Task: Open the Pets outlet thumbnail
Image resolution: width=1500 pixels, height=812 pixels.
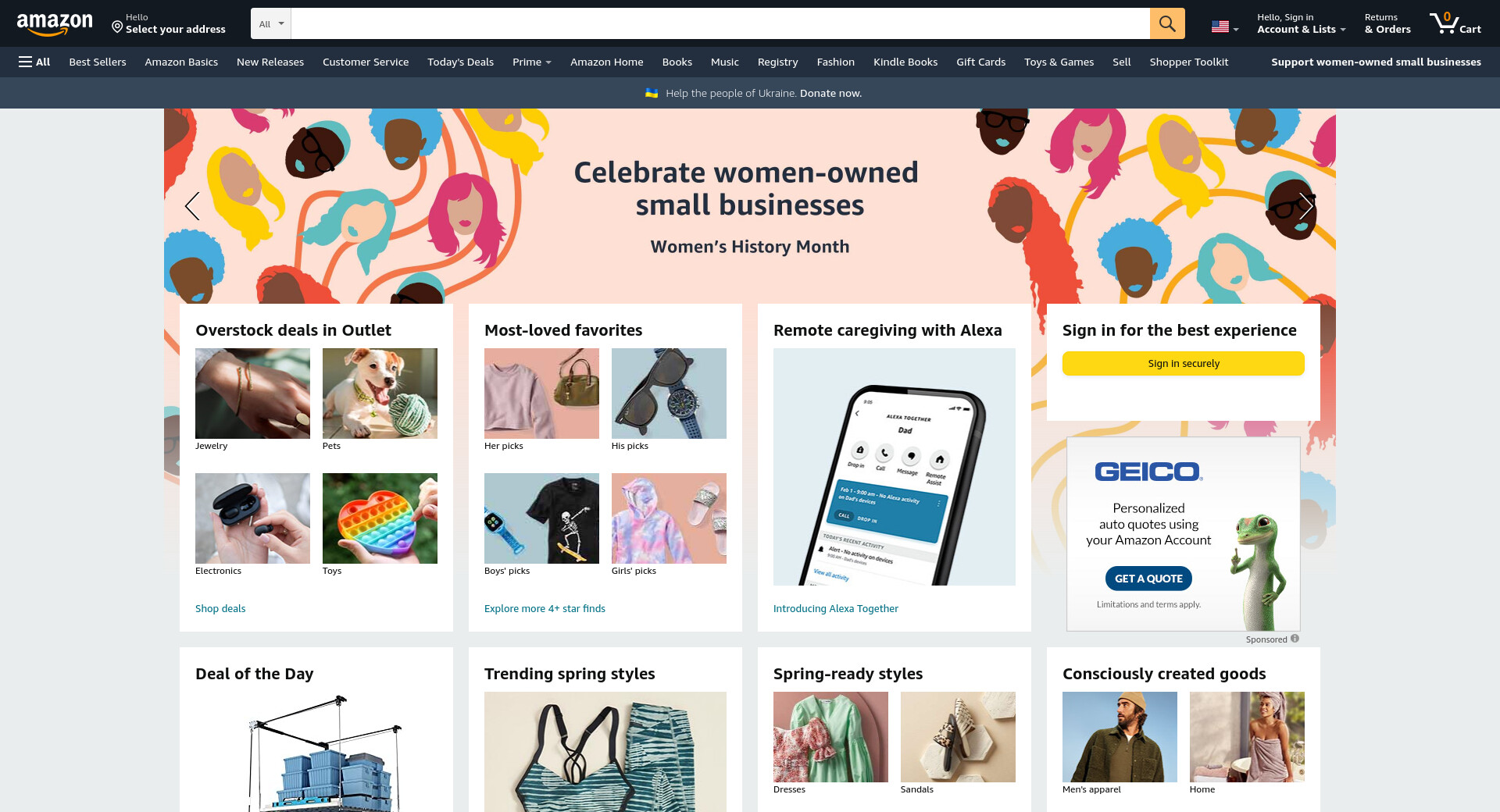Action: click(x=380, y=394)
